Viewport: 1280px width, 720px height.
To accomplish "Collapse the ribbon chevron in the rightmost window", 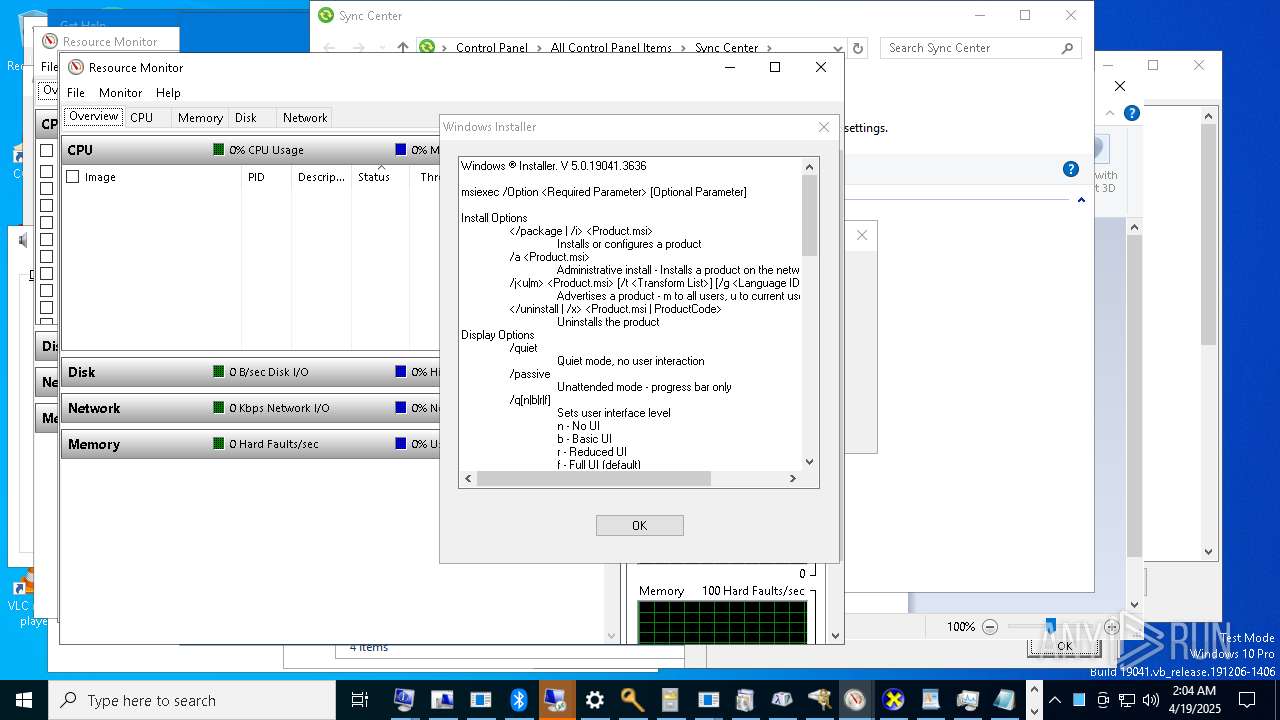I will [x=1110, y=113].
